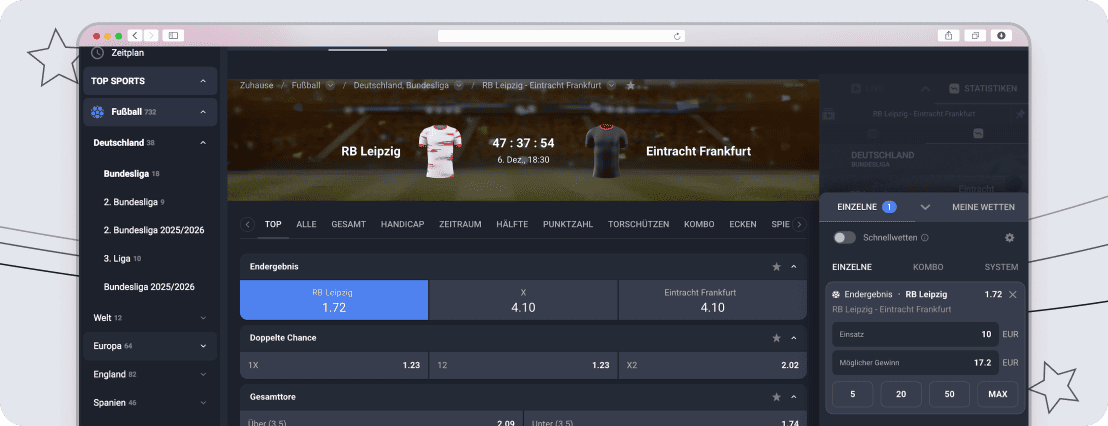Select X draw odds 4.10
1108x426 pixels.
pos(524,300)
